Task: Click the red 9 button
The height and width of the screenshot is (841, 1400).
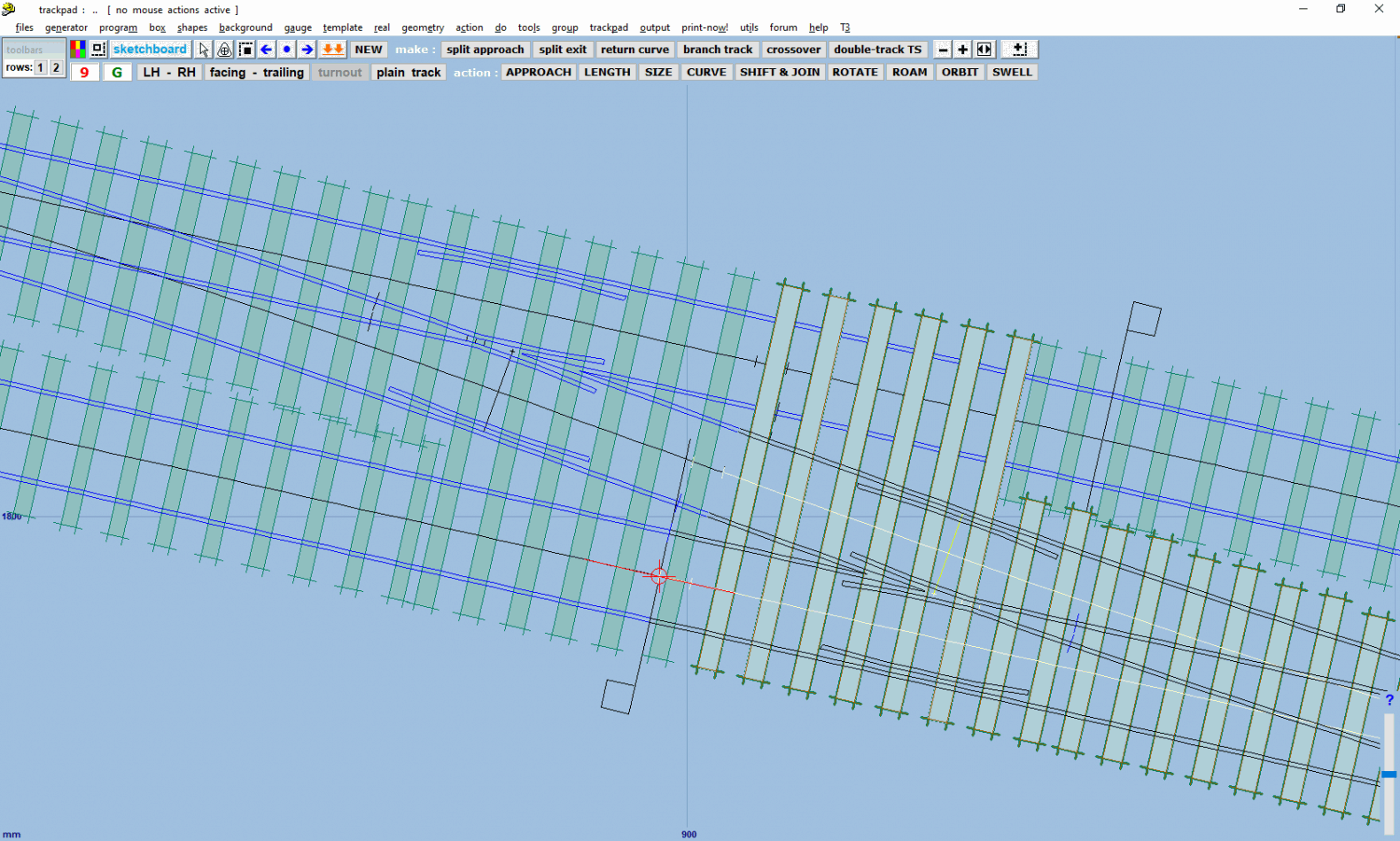Action: point(84,73)
